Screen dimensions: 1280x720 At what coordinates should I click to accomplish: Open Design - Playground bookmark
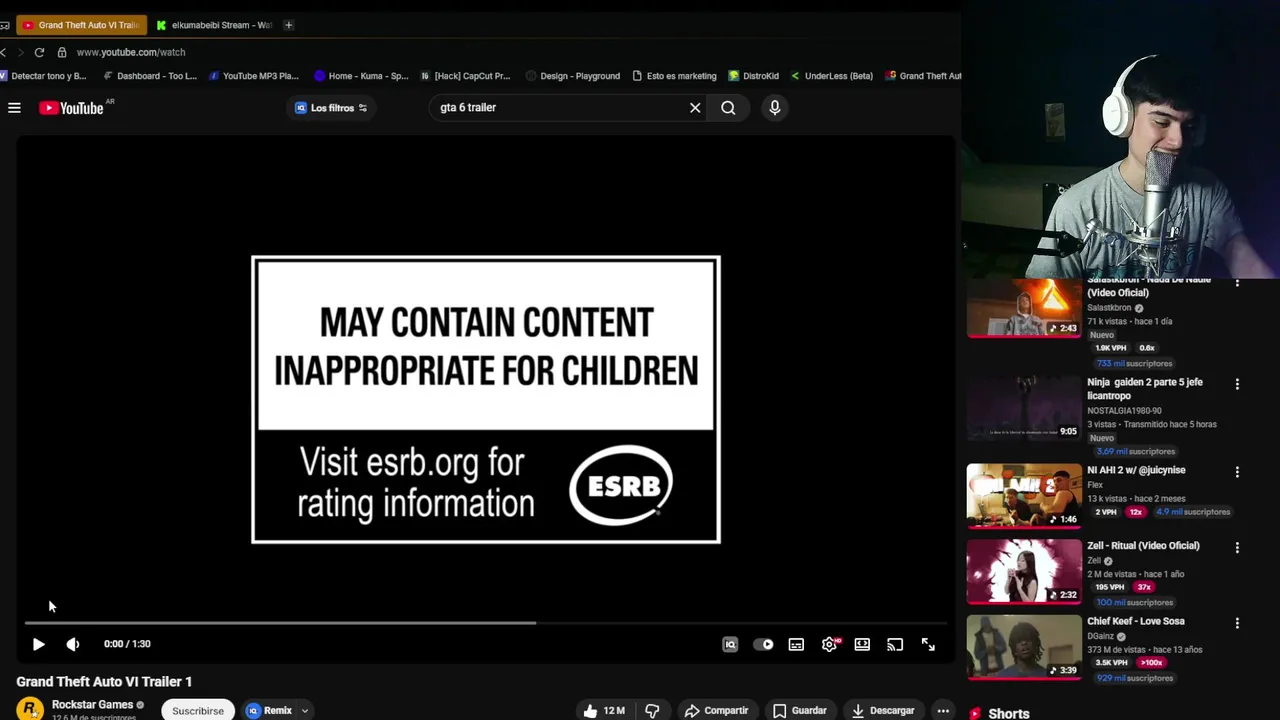click(x=573, y=76)
